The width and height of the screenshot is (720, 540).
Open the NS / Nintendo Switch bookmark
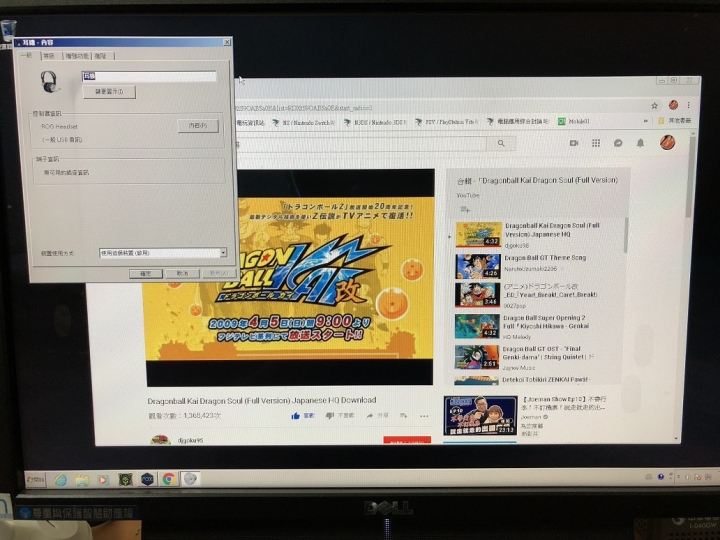[304, 123]
